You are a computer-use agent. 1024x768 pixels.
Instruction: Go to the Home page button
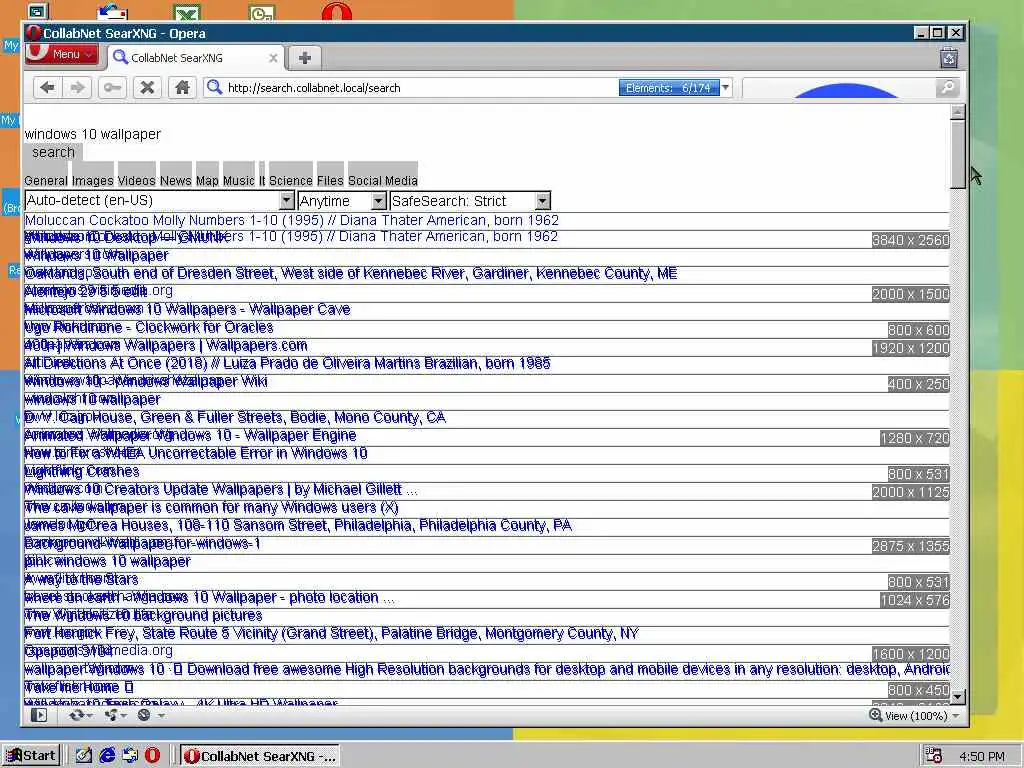point(182,88)
